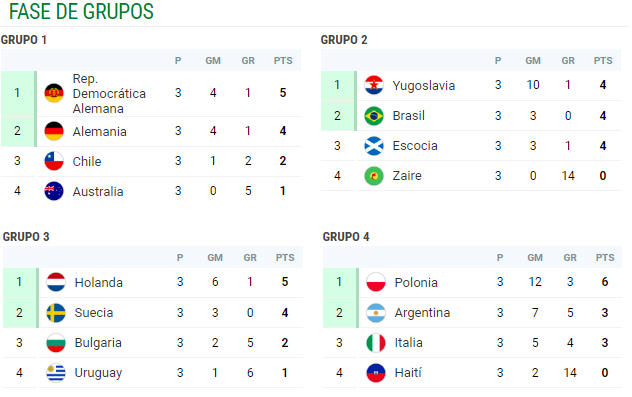Open the Italia team link
Screen dimensions: 632x397
[408, 343]
